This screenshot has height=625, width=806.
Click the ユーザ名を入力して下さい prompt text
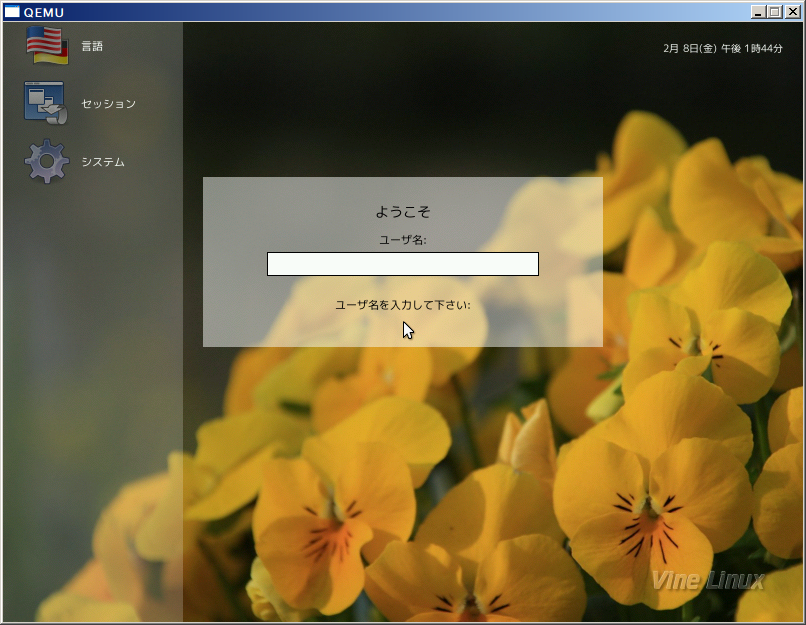click(403, 305)
